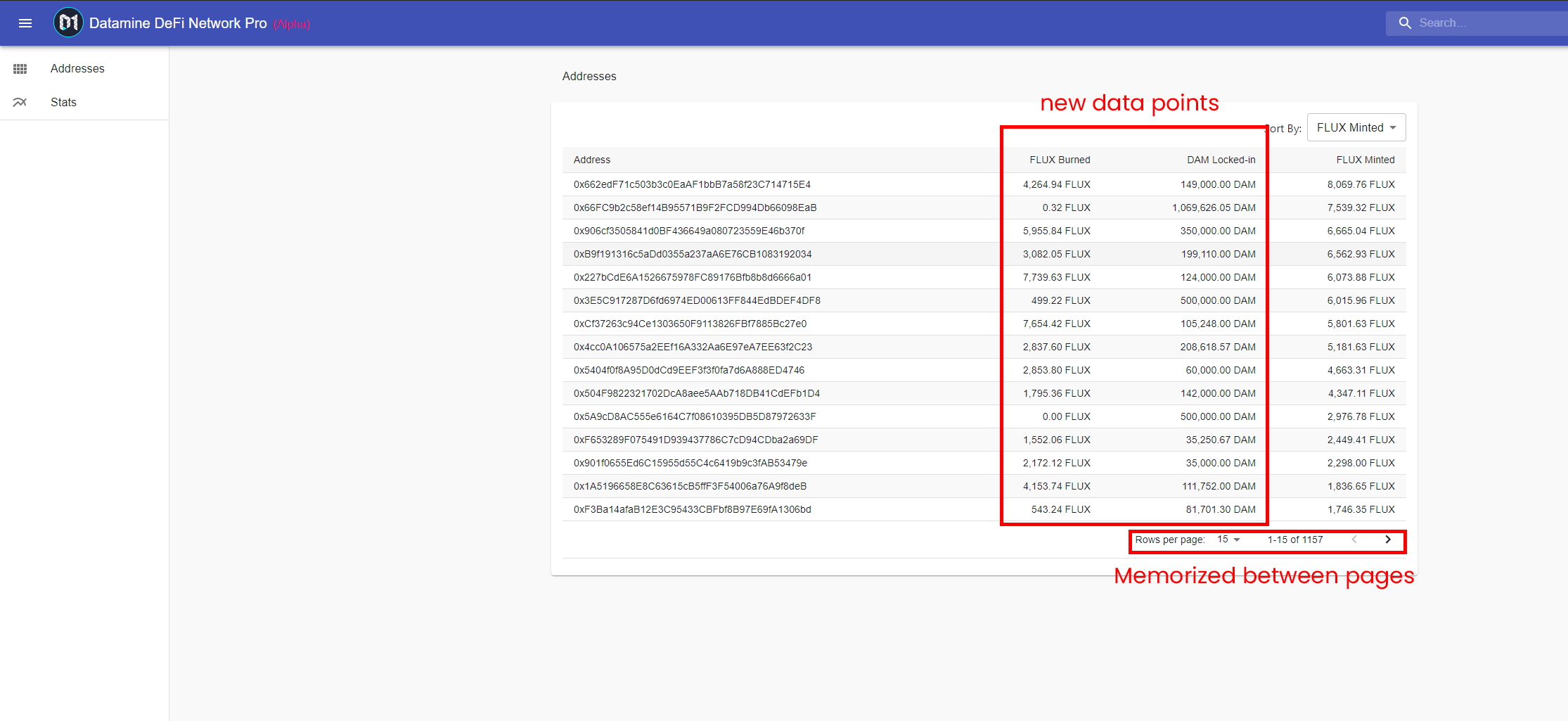Click the Addresses grid icon in sidebar
1568x721 pixels.
[20, 69]
